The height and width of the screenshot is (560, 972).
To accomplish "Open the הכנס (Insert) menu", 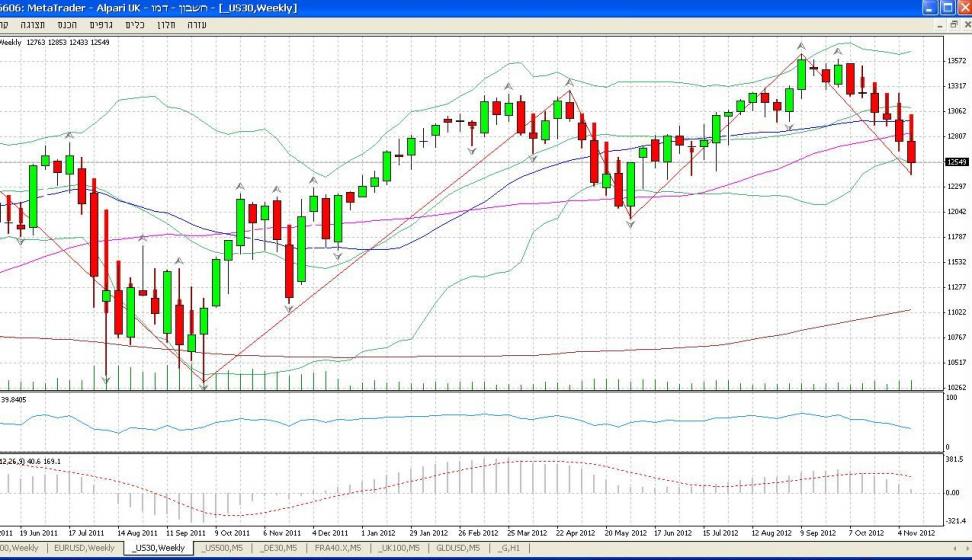I will (x=68, y=24).
